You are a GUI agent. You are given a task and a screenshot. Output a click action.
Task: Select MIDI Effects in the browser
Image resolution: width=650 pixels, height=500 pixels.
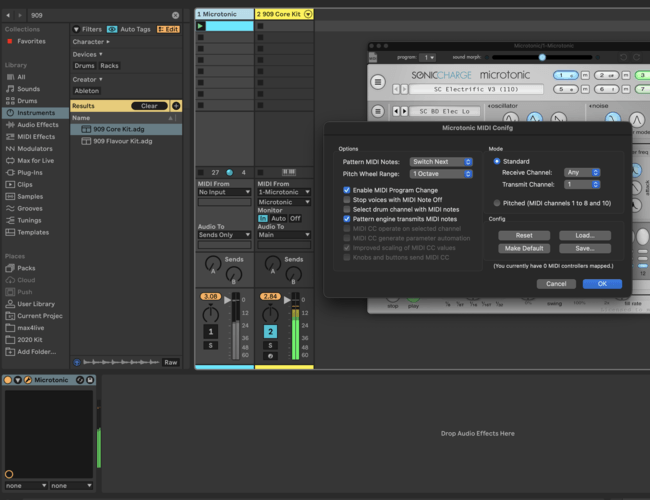[36, 137]
